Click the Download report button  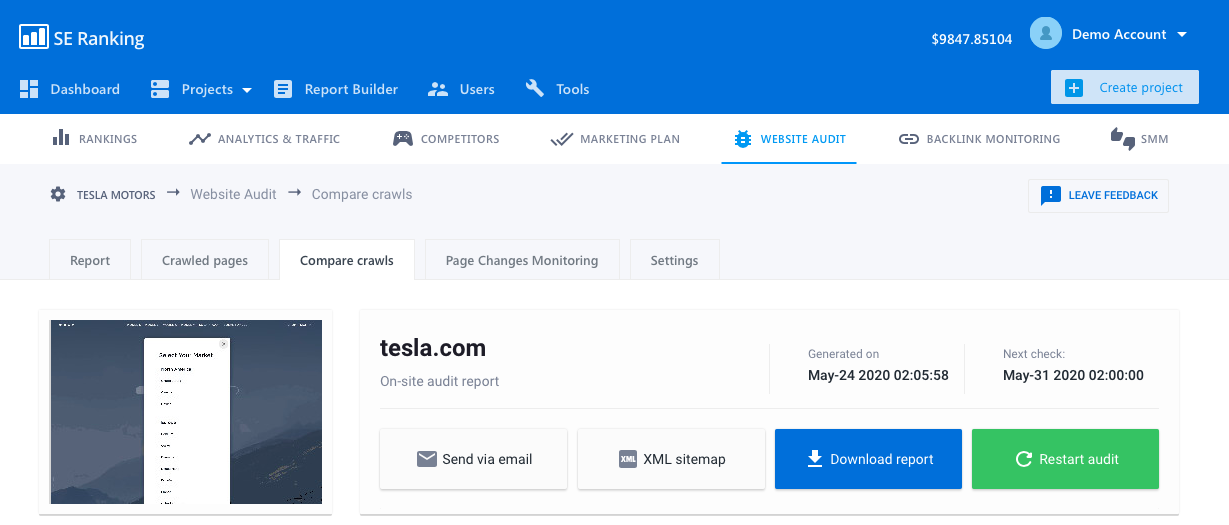pyautogui.click(x=868, y=459)
